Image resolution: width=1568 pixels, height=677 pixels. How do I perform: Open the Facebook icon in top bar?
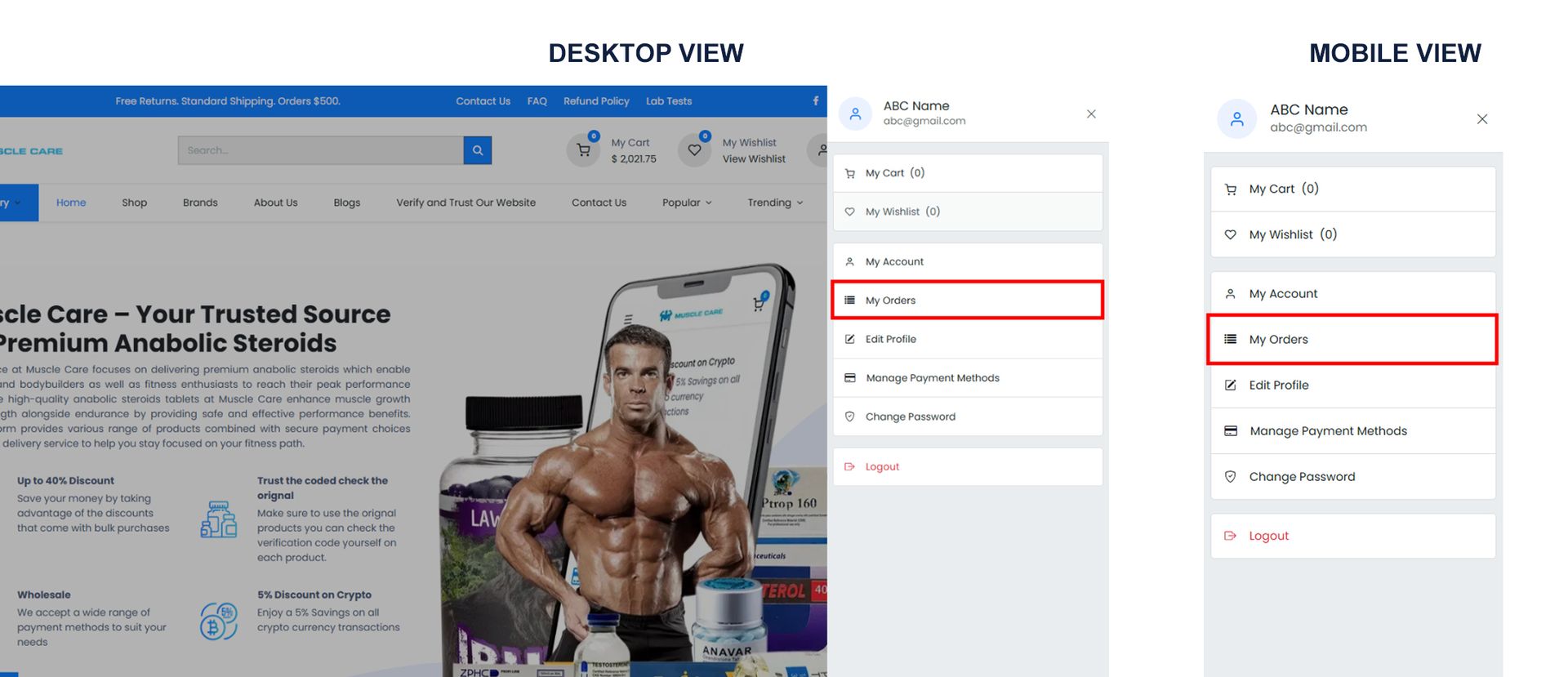click(x=815, y=101)
